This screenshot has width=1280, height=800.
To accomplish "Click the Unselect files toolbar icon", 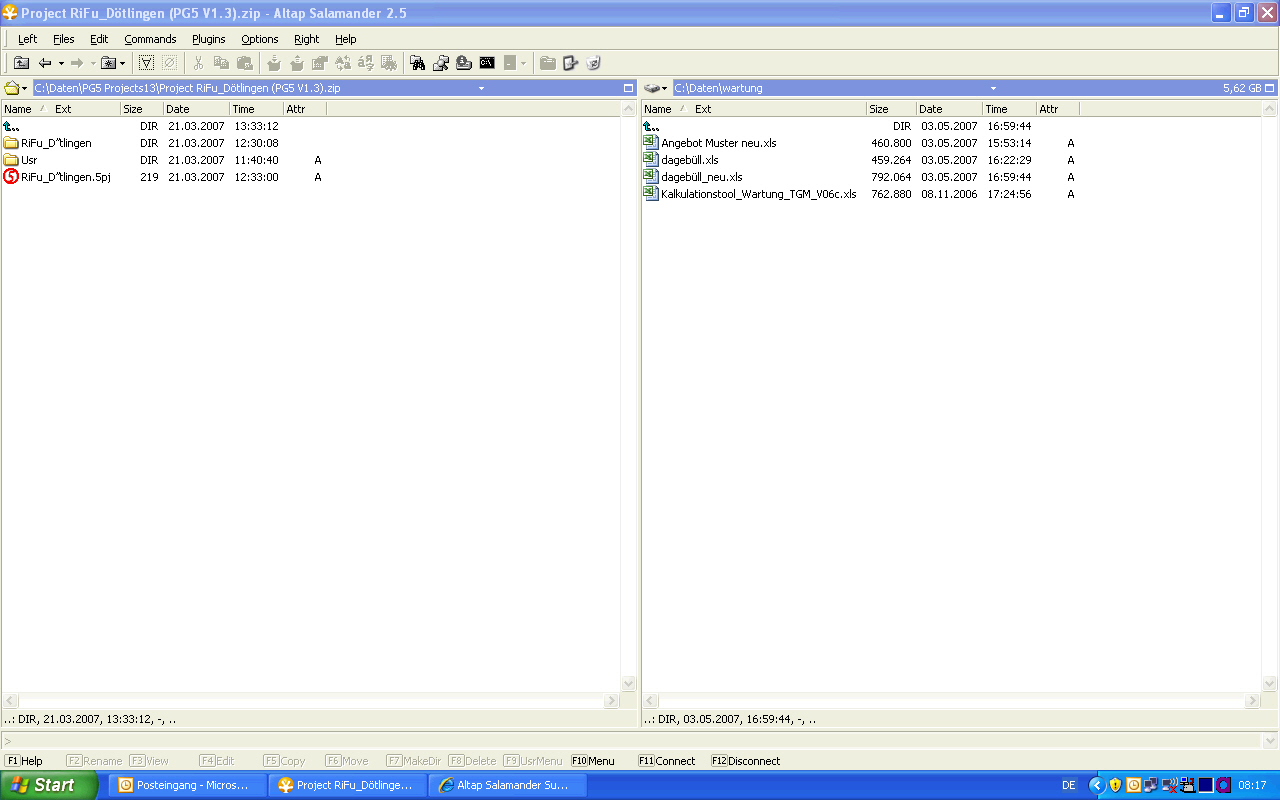I will click(169, 63).
